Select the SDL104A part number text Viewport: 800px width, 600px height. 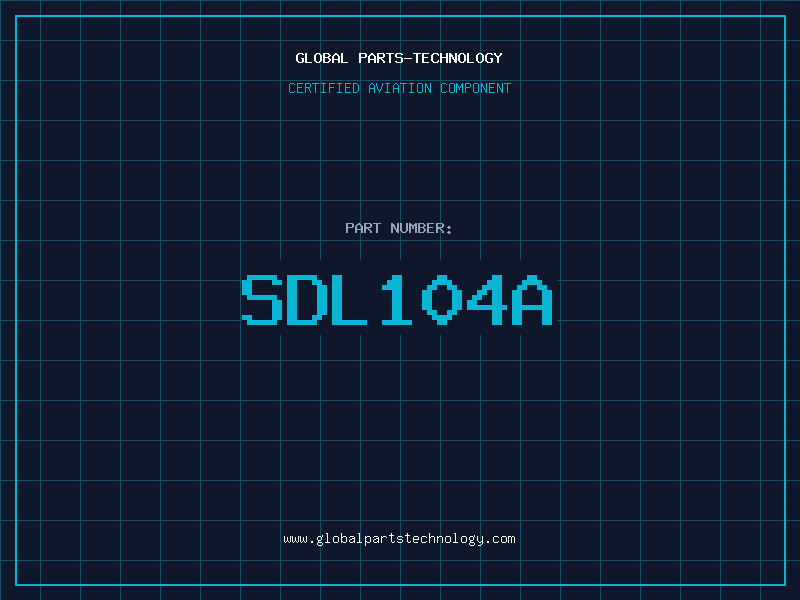coord(397,300)
